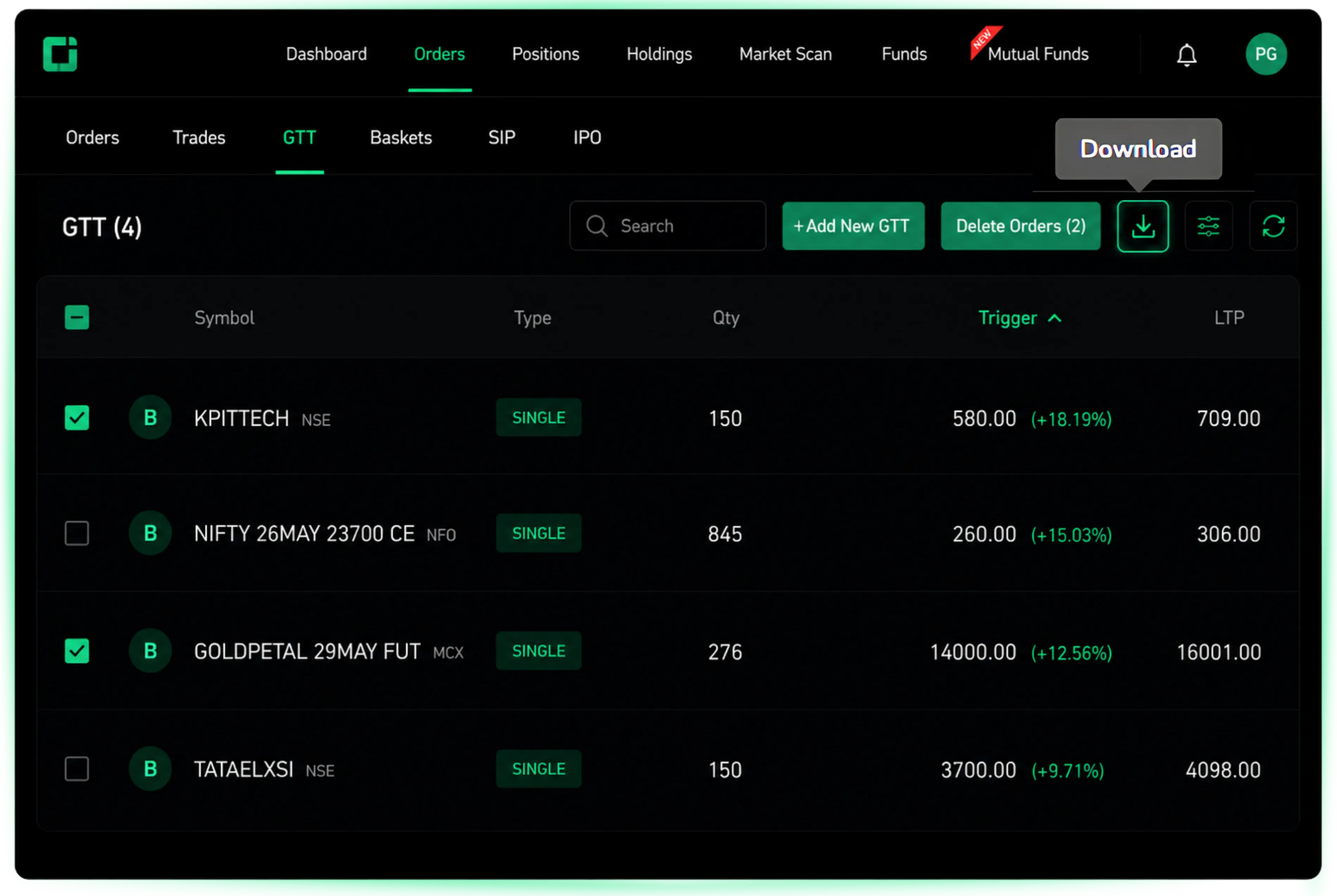Click quantity 276 in GOLDPETAL row
1337x896 pixels.
(x=725, y=652)
